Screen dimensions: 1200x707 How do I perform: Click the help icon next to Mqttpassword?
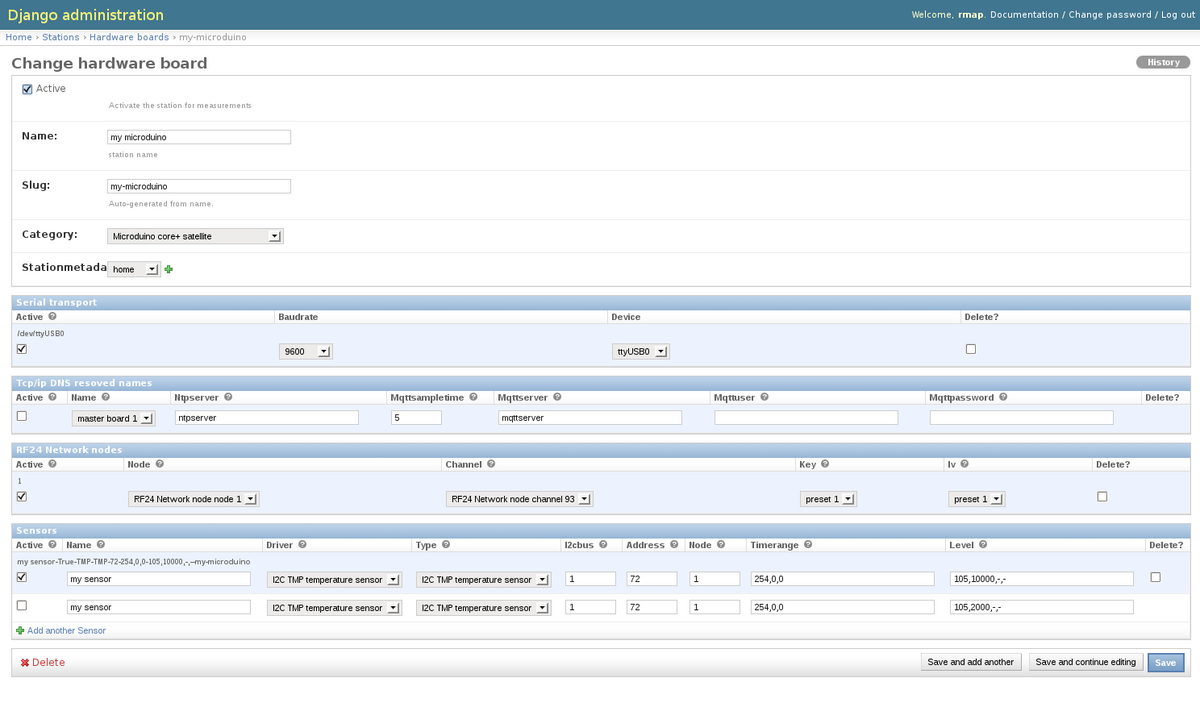click(1003, 397)
